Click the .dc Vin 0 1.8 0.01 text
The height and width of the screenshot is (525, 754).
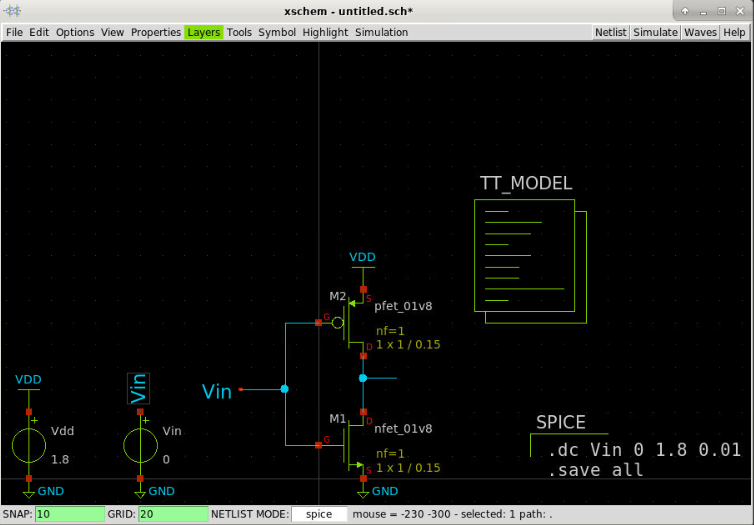(x=644, y=450)
